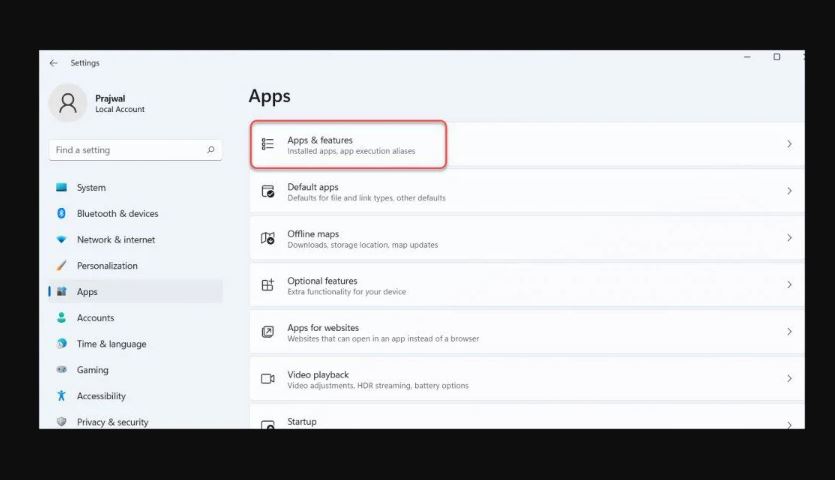Click the Apps for websites icon
The width and height of the screenshot is (835, 480).
(x=267, y=331)
